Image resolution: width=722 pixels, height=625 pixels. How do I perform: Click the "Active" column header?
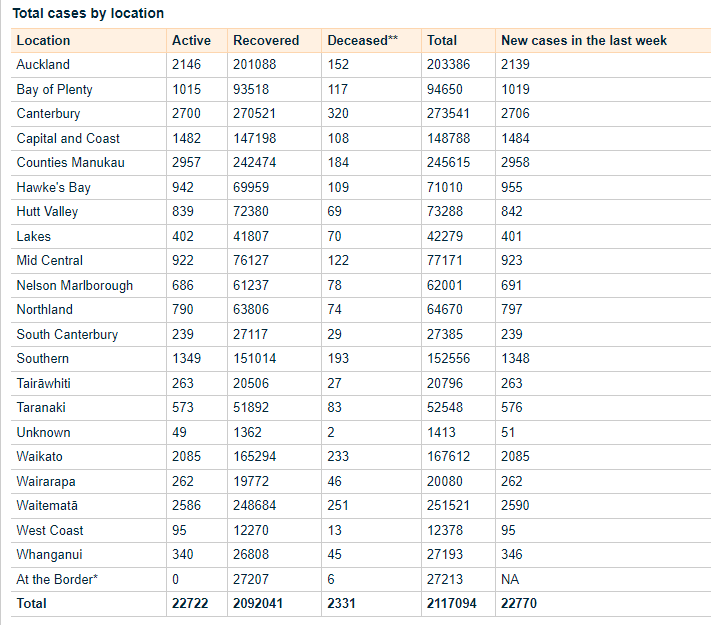[x=191, y=40]
